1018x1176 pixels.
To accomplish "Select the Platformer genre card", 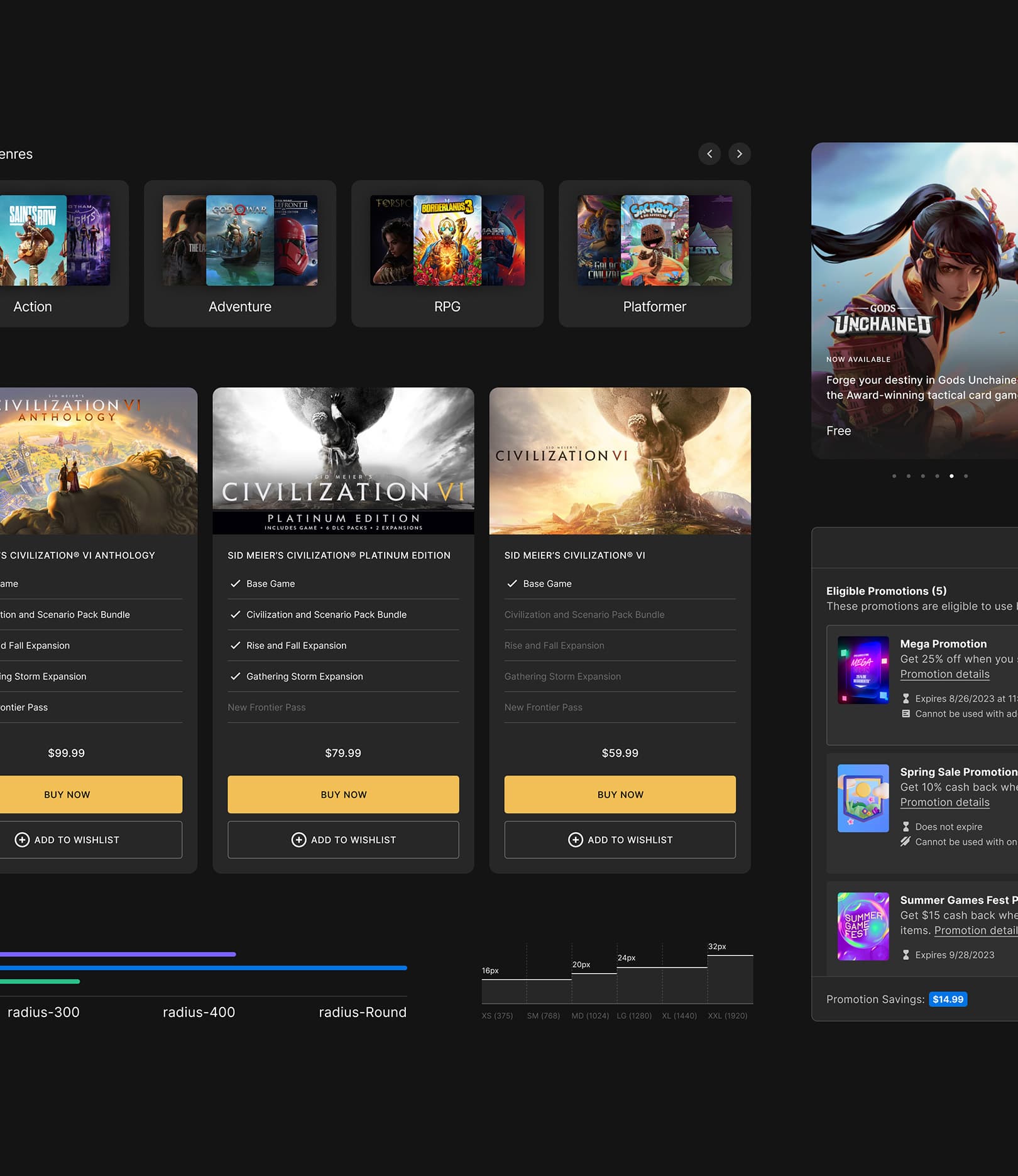I will pos(655,254).
